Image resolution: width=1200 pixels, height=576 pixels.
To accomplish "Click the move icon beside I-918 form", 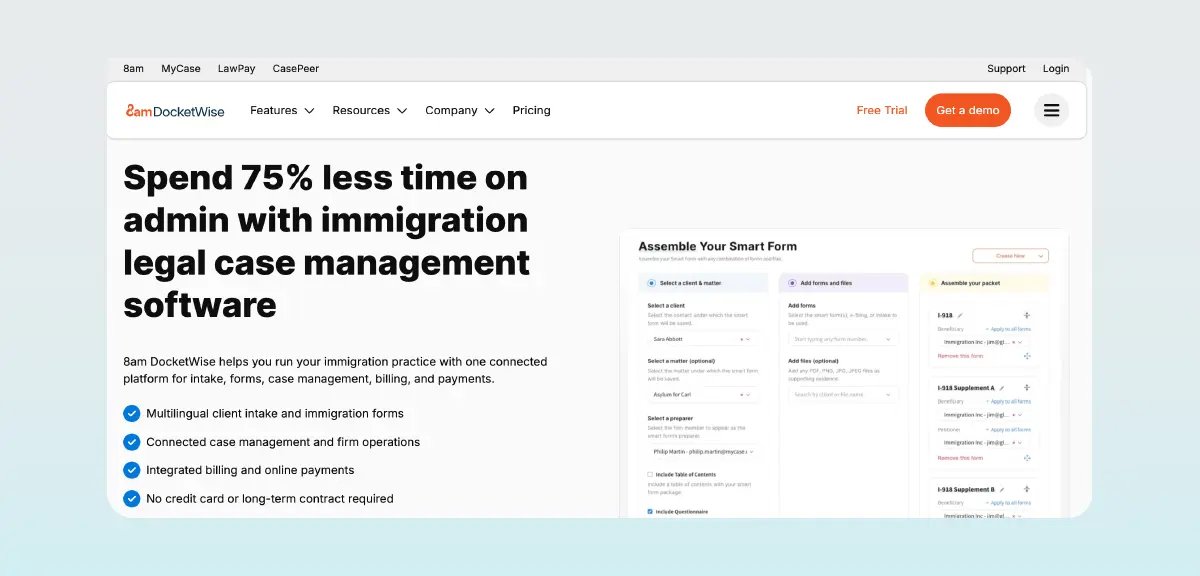I will coord(1027,315).
